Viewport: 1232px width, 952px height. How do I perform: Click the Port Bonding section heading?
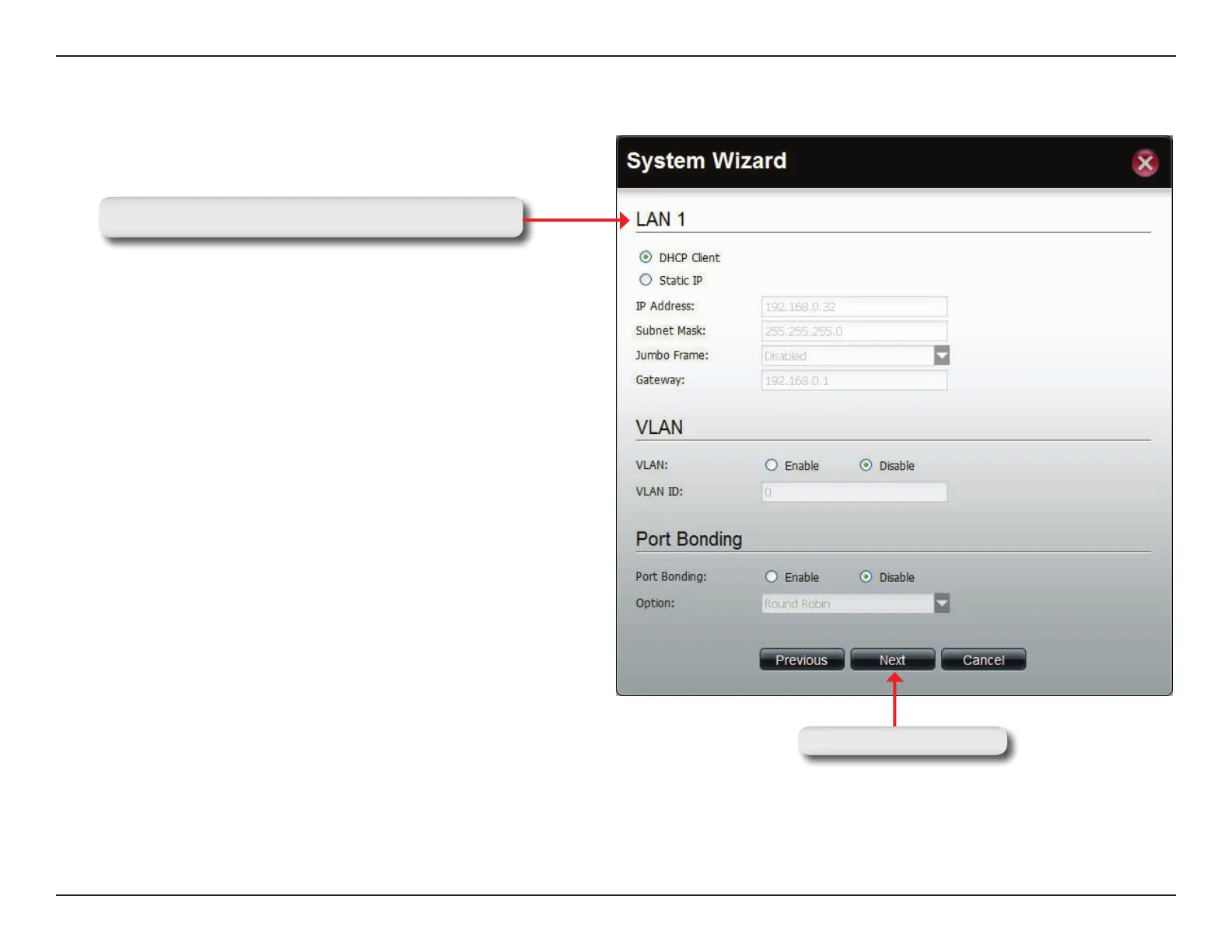coord(688,540)
